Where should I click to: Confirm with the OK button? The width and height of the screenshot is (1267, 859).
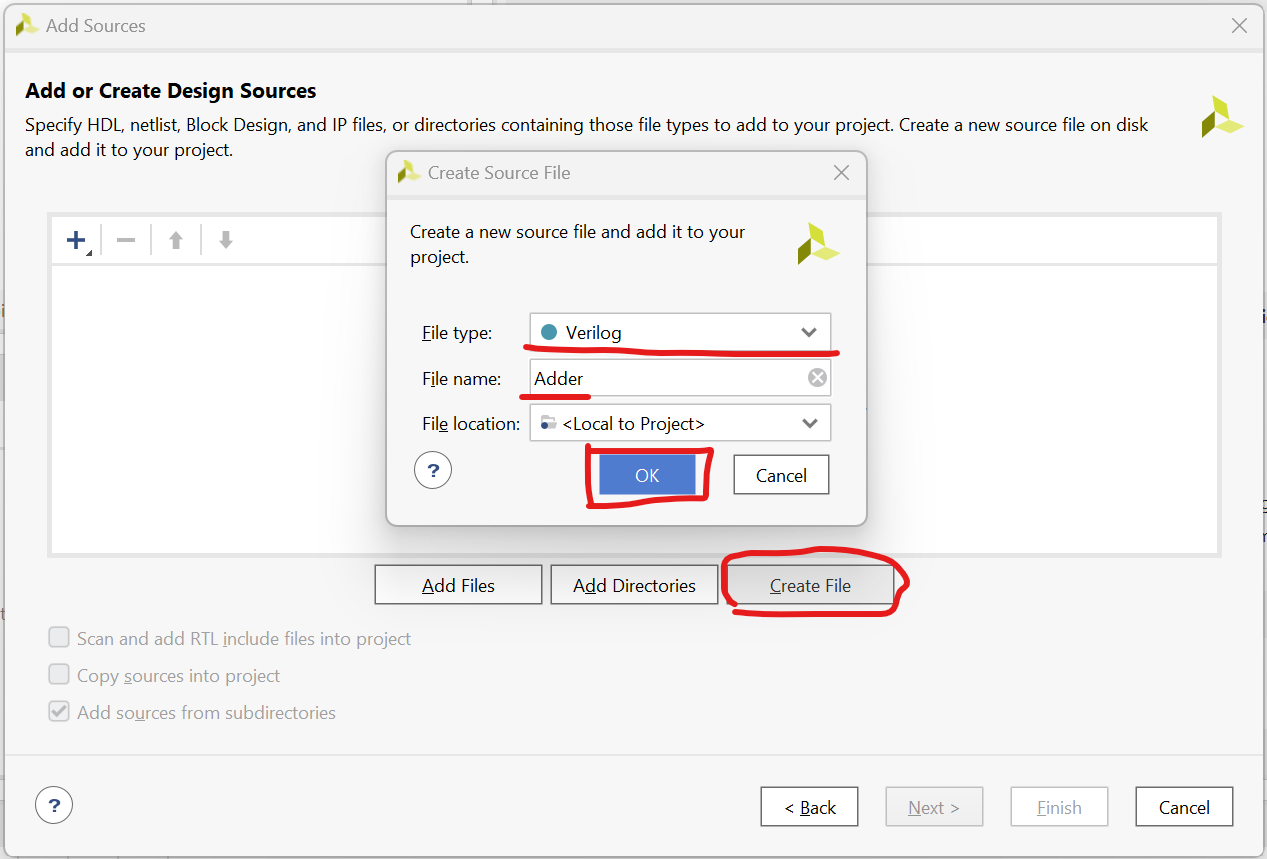click(647, 474)
